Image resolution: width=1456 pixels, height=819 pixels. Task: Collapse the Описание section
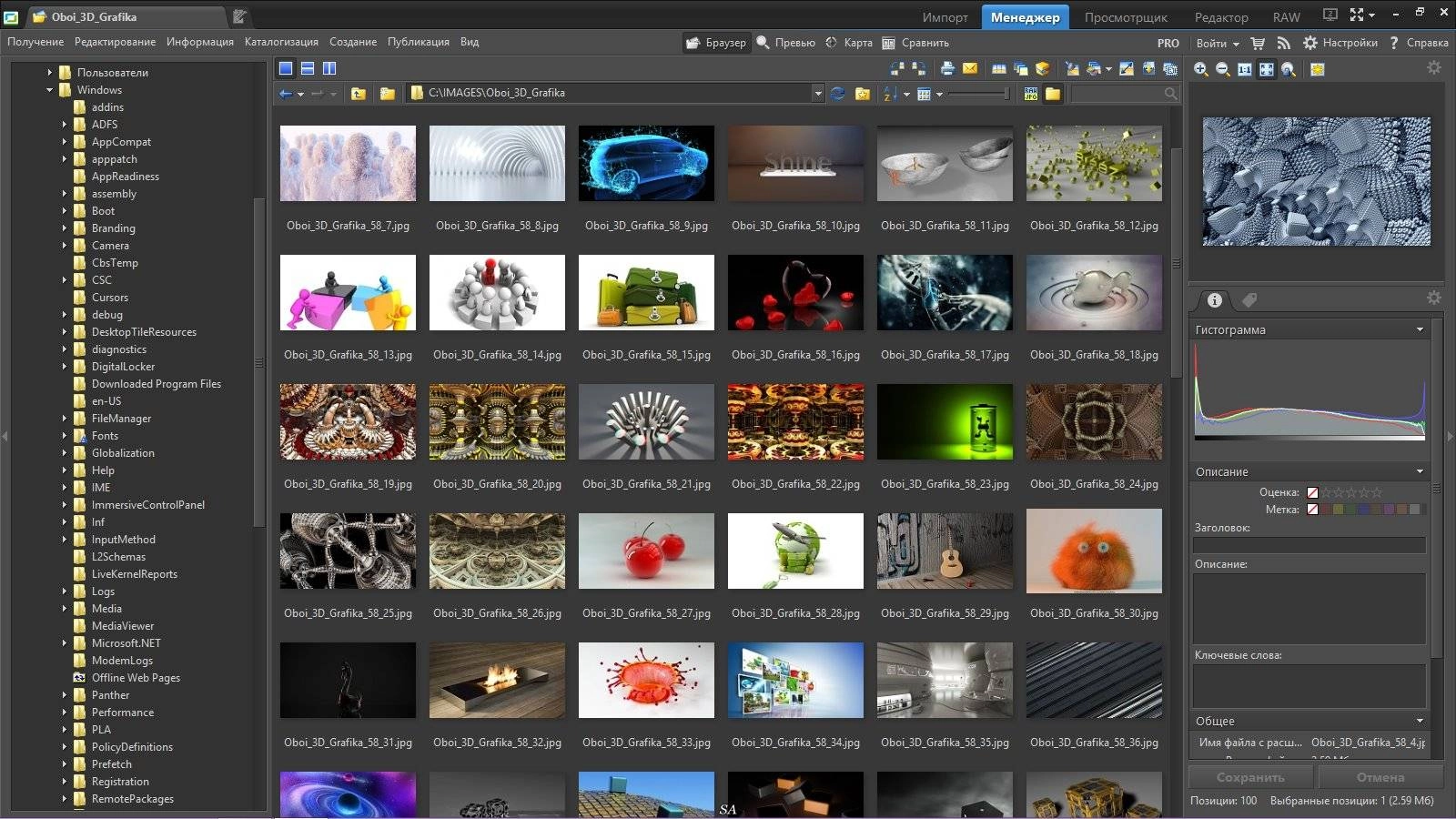pyautogui.click(x=1420, y=471)
